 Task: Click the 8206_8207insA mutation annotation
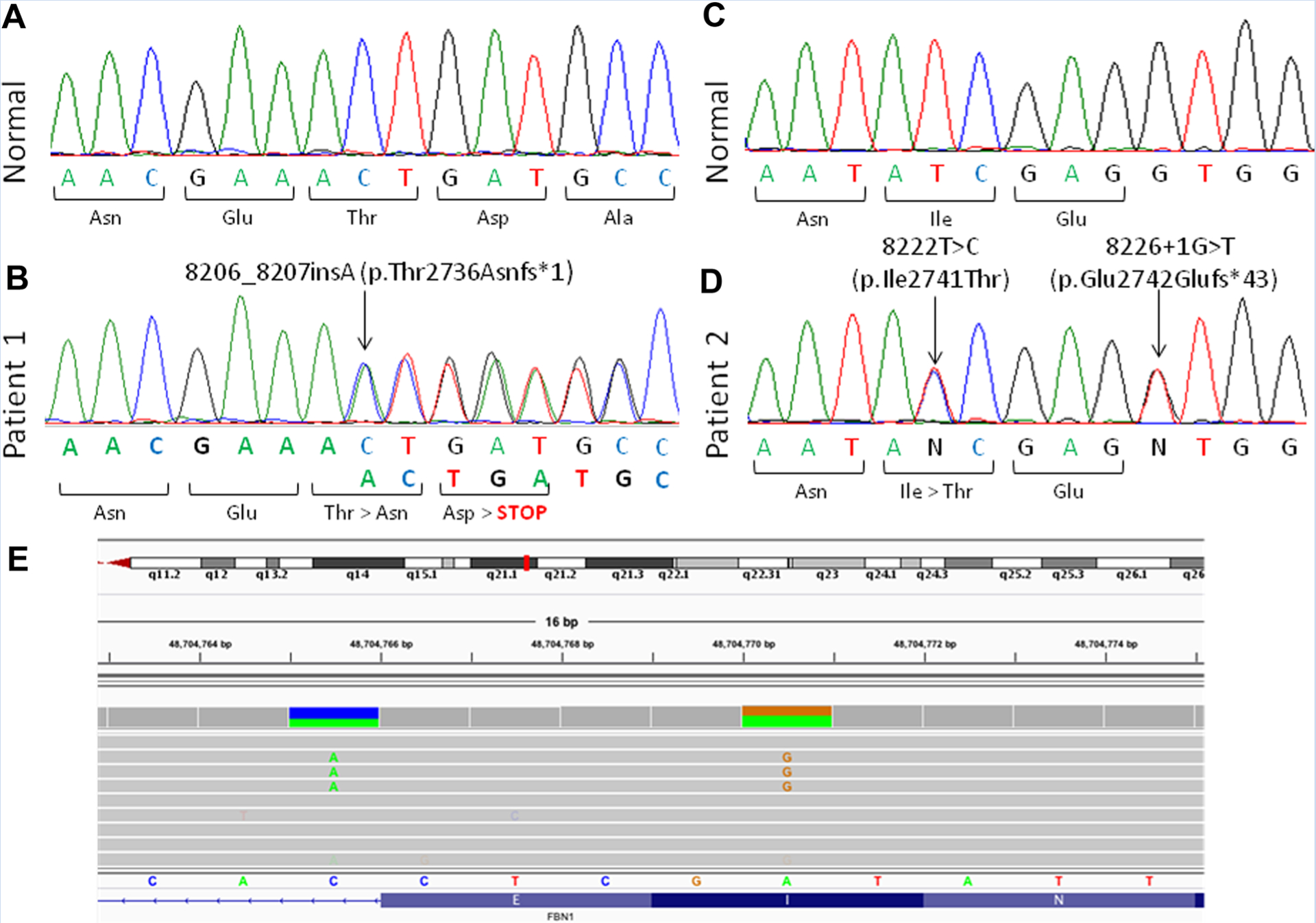point(379,272)
